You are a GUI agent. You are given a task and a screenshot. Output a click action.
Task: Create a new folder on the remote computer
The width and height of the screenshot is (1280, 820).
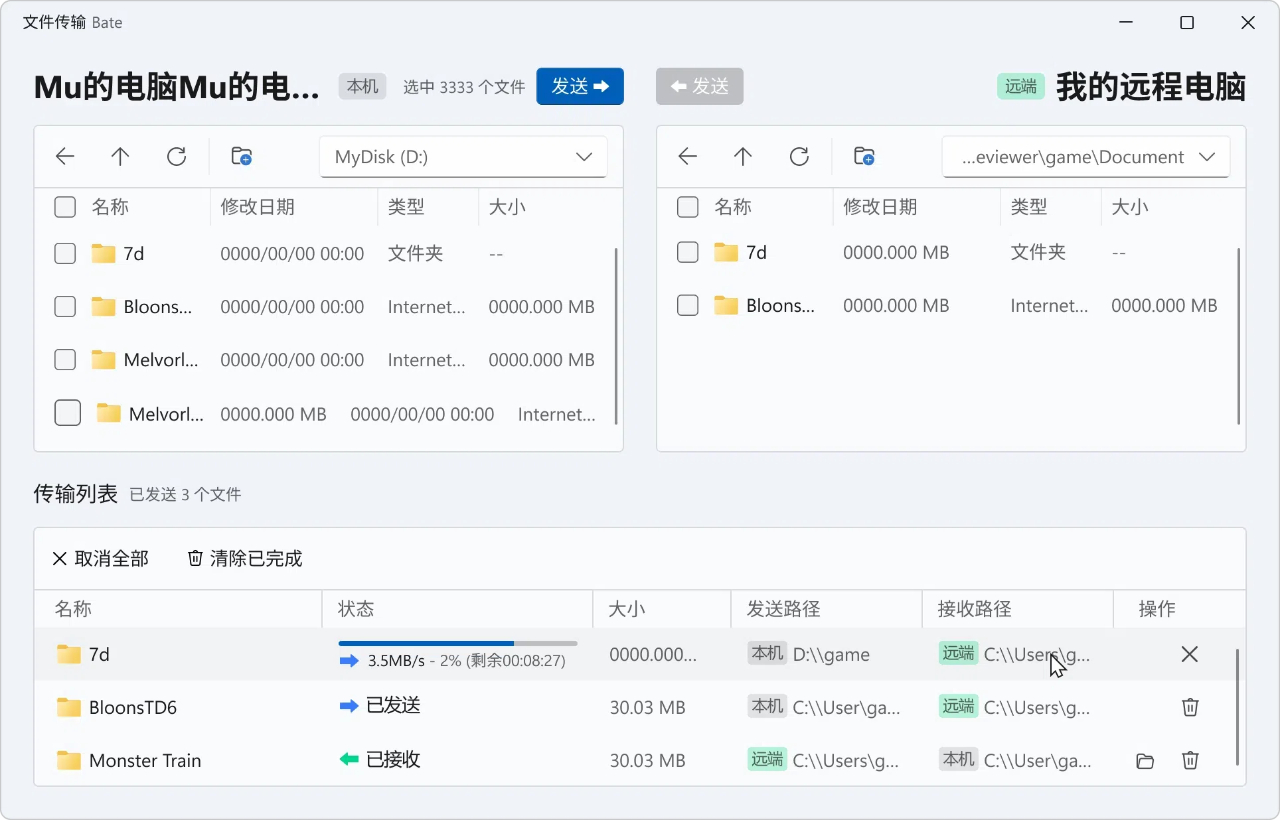863,156
